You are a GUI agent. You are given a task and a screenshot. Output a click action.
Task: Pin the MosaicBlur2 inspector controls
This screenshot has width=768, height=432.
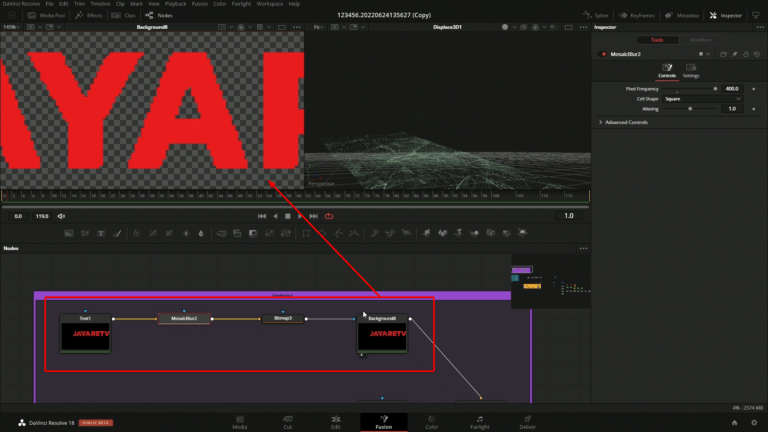pyautogui.click(x=734, y=54)
